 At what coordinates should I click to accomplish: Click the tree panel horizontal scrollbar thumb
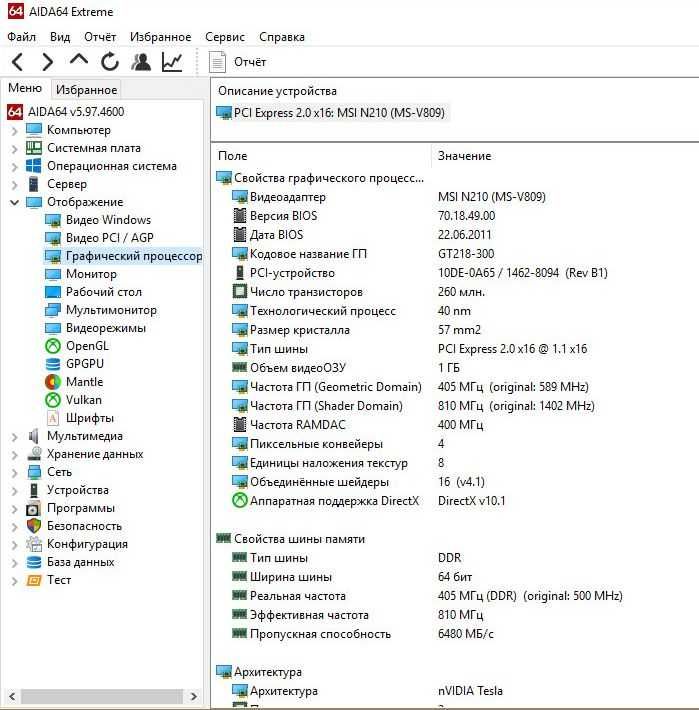point(101,696)
